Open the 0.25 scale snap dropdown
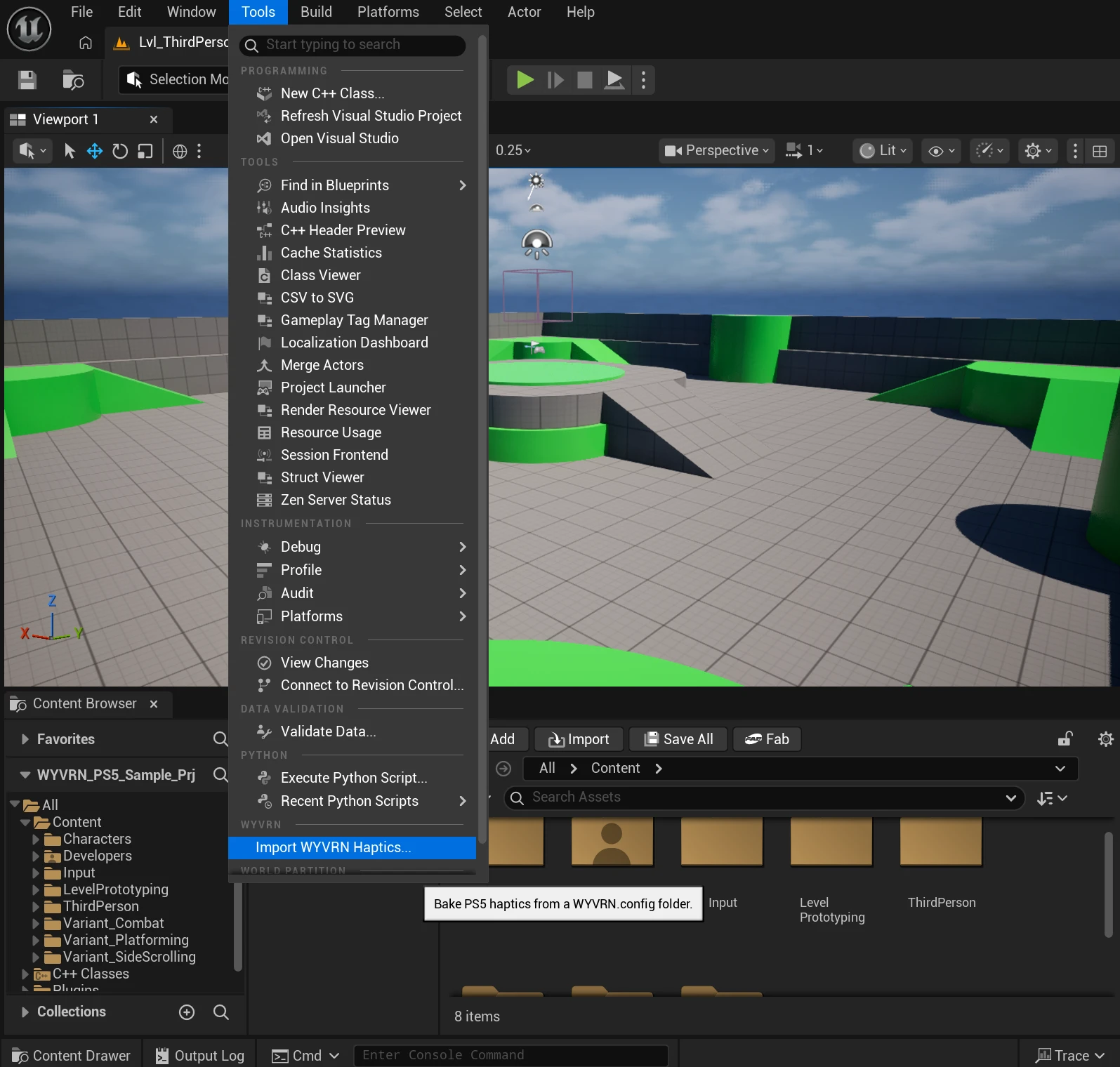This screenshot has height=1067, width=1120. click(x=513, y=150)
